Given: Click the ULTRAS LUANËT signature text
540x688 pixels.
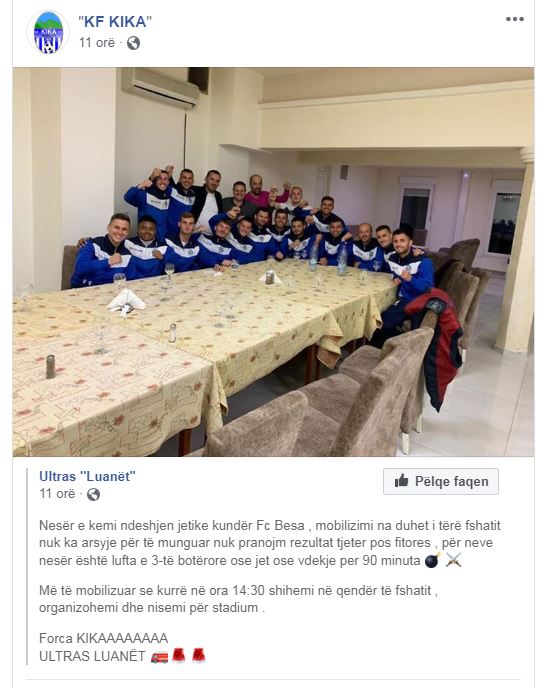Looking at the screenshot, I should pyautogui.click(x=92, y=656).
